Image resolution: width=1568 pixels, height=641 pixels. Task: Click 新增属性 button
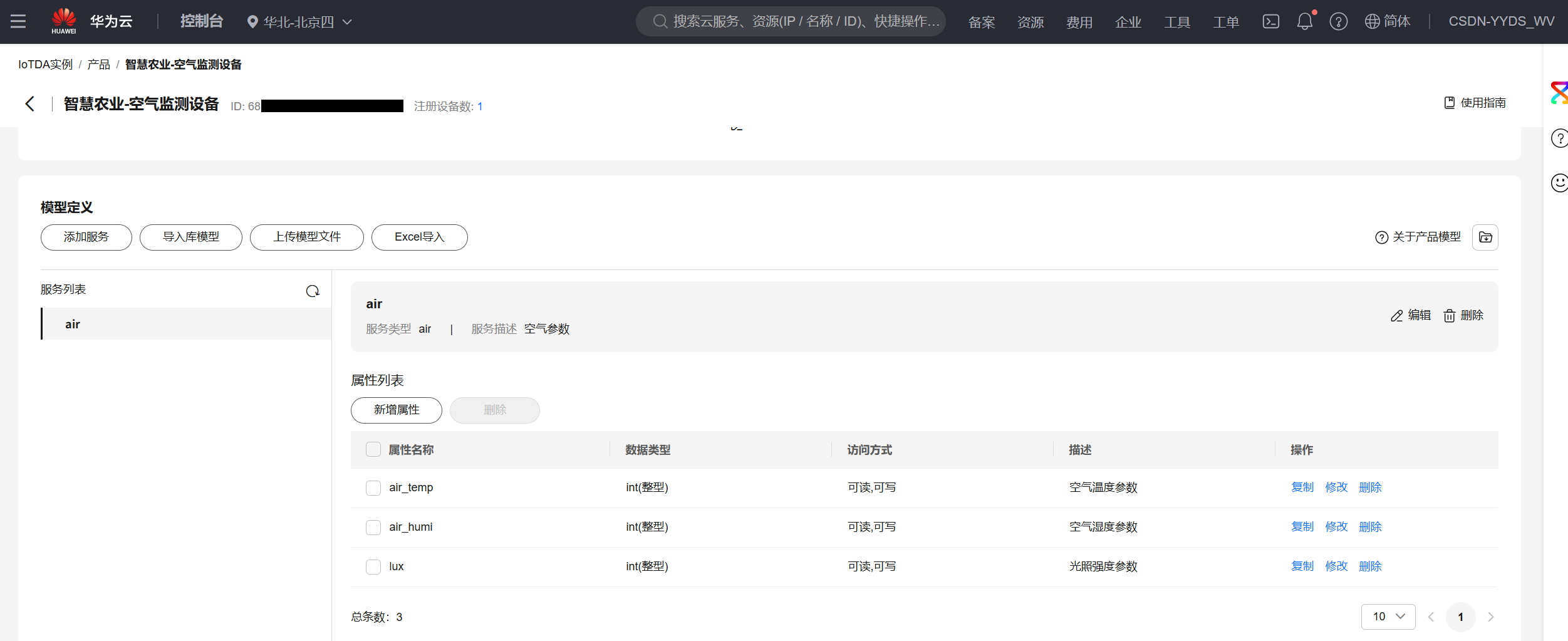pos(397,410)
